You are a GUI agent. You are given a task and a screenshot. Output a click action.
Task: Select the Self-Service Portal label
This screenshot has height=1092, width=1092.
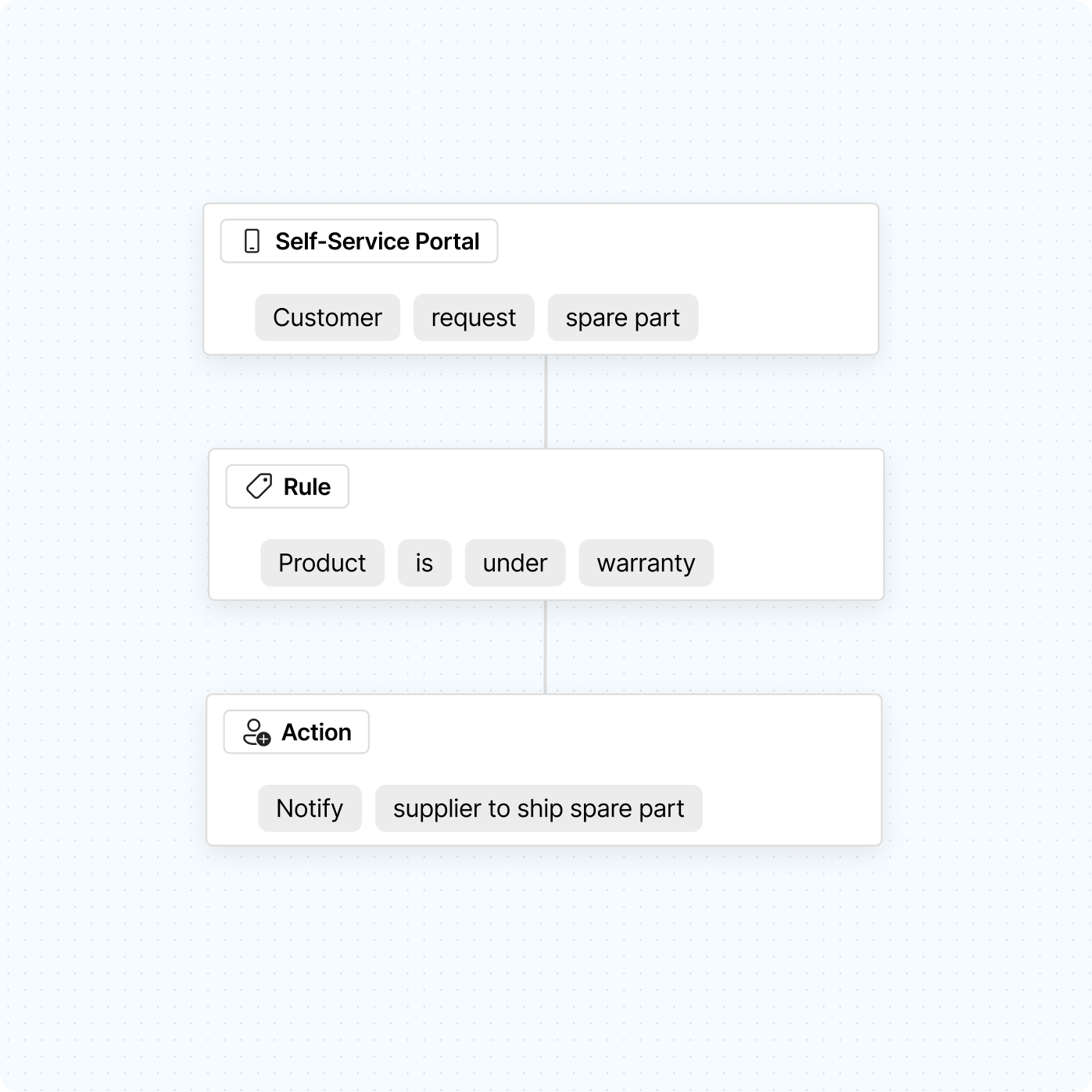click(x=377, y=241)
